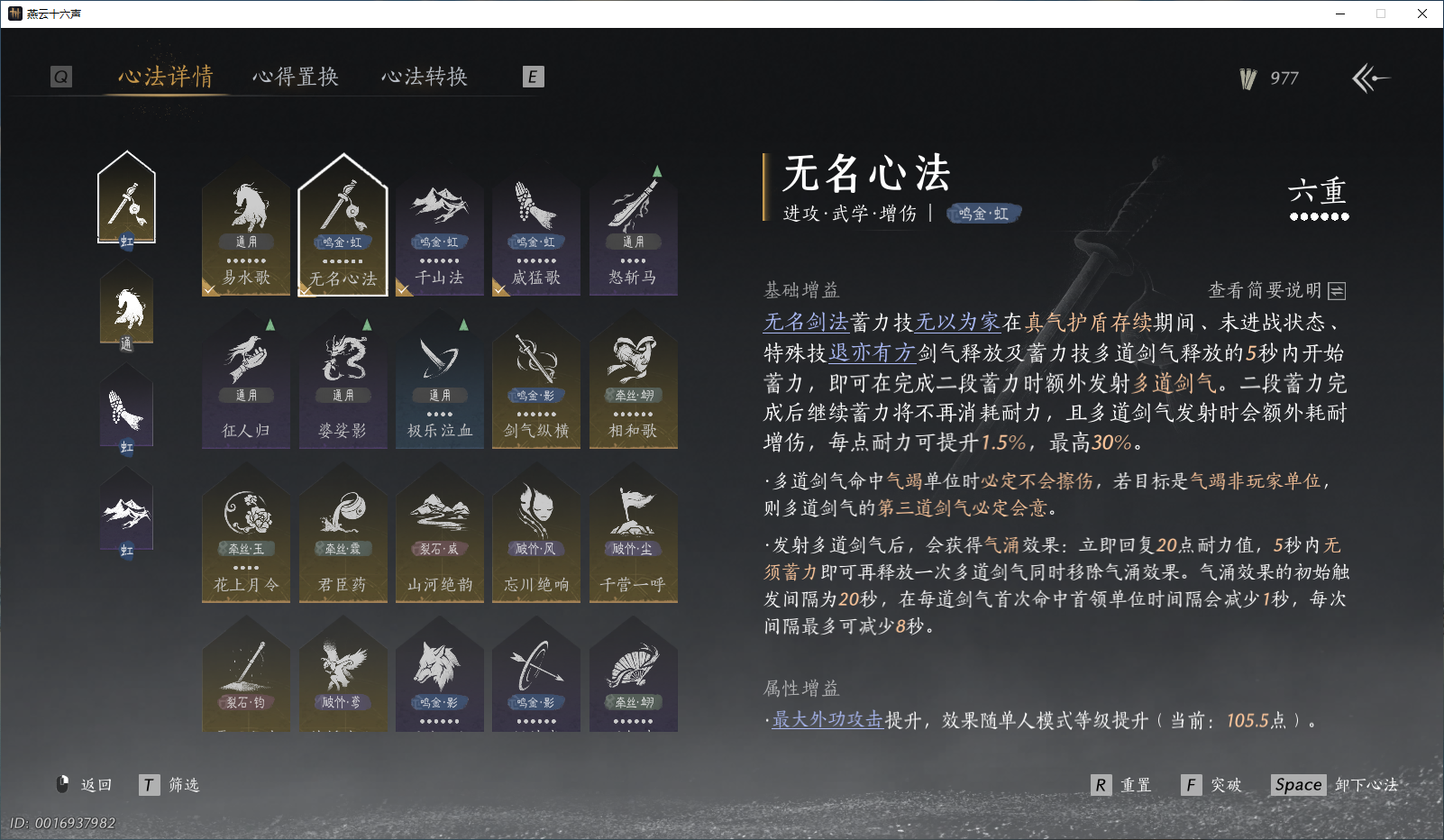Select the 婆娑影 dragon card
The width and height of the screenshot is (1444, 840).
pyautogui.click(x=343, y=381)
